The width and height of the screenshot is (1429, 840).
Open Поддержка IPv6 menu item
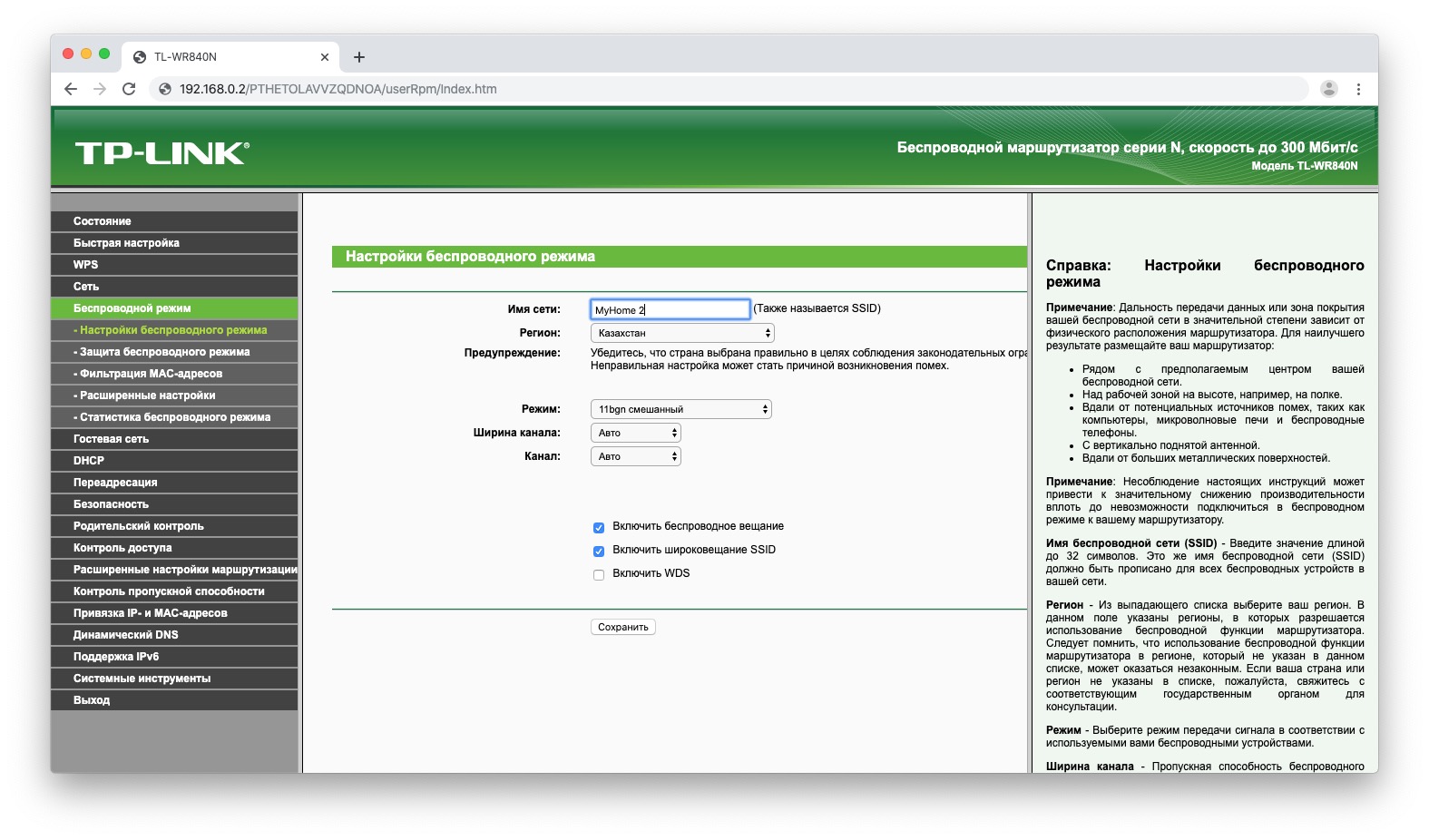[174, 657]
